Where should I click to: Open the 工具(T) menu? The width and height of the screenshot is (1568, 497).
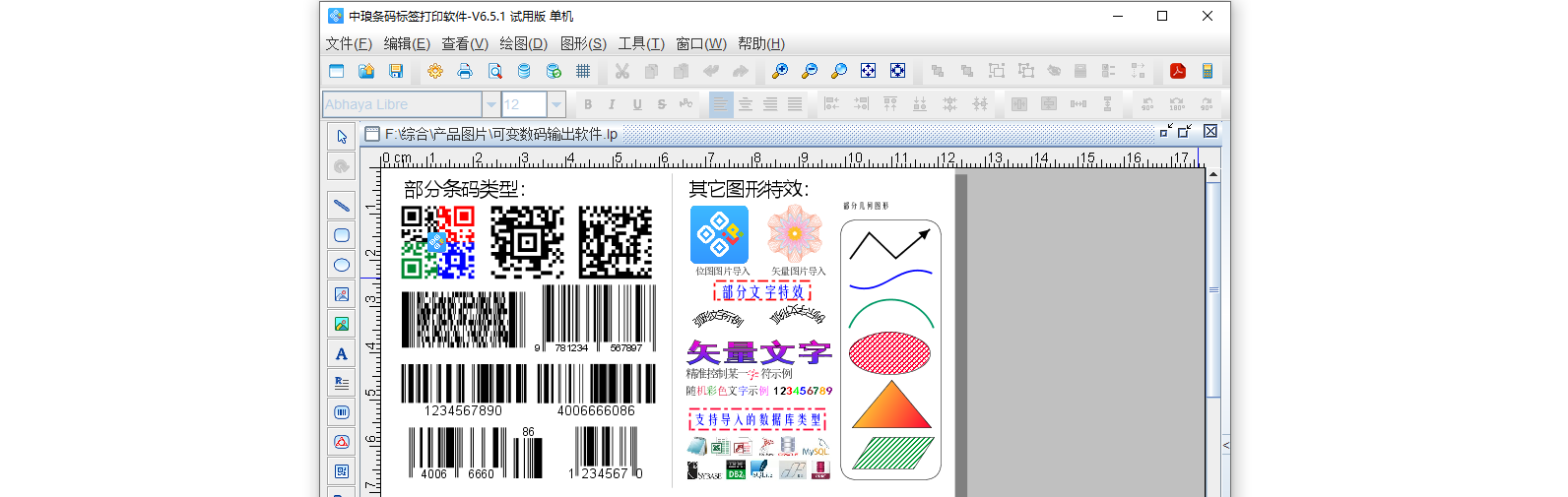(x=641, y=43)
